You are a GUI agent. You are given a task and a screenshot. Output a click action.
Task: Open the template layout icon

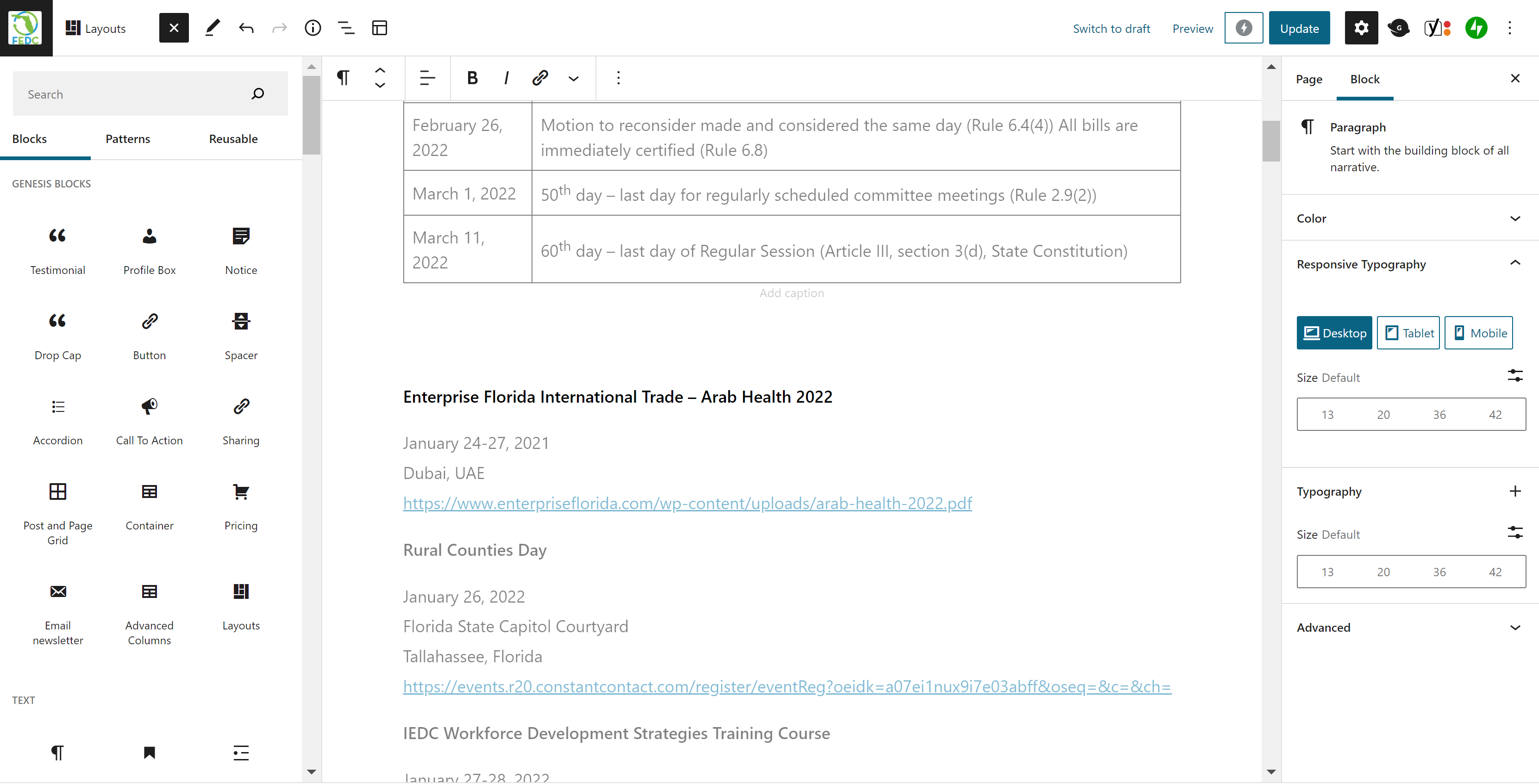coord(379,28)
